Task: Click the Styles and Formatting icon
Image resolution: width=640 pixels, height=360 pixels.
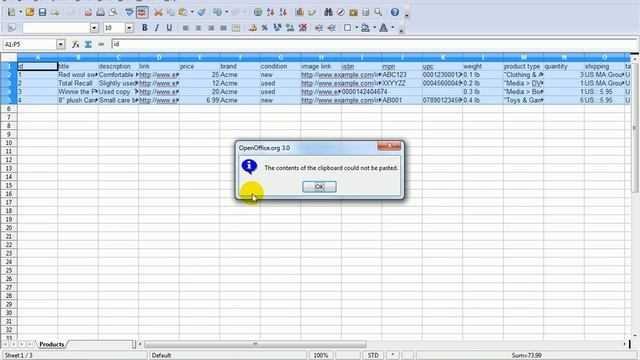Action: coord(11,28)
